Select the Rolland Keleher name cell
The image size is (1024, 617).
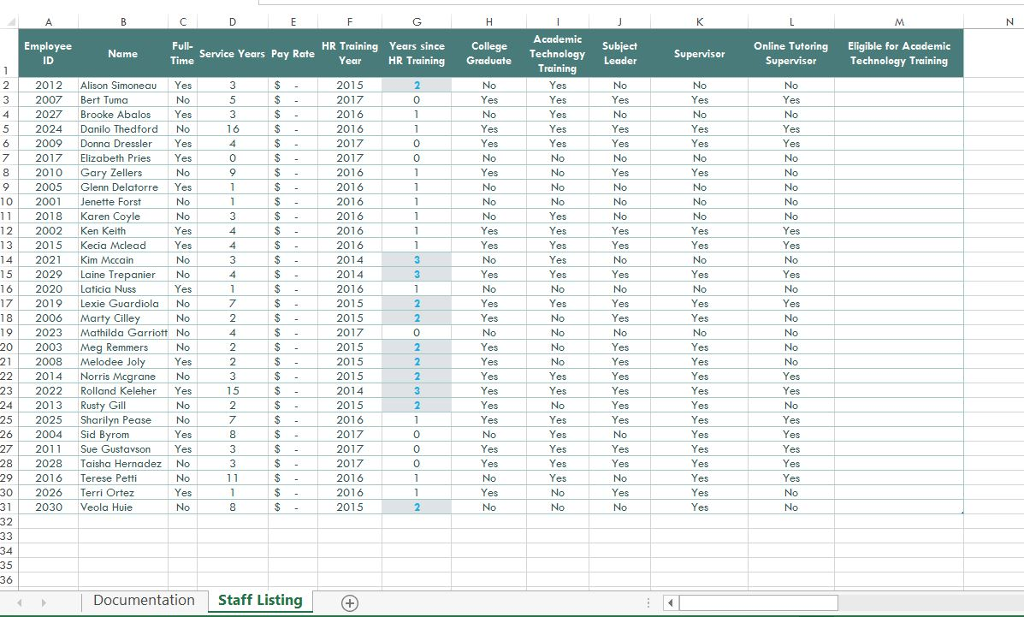pos(123,390)
